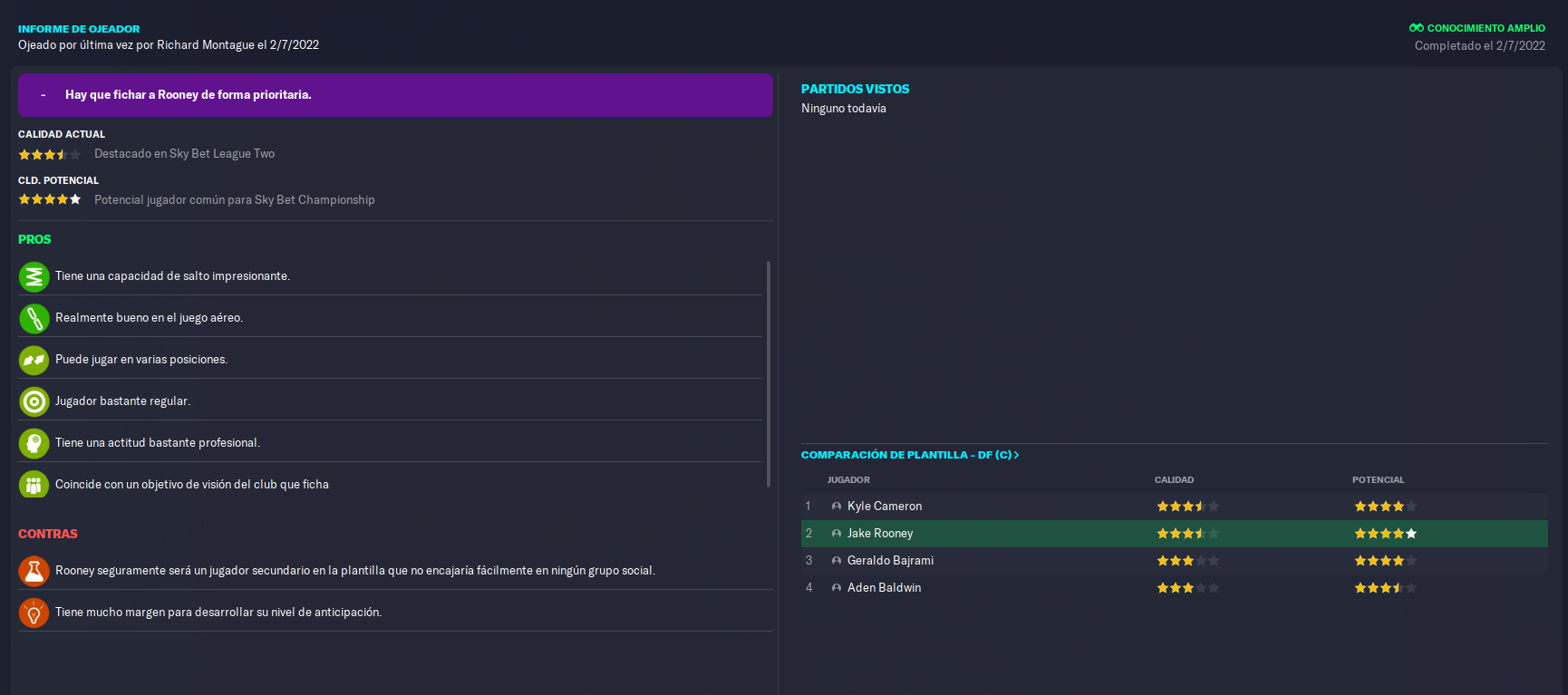Click the aerial play pro icon
This screenshot has height=695, width=1568.
(x=34, y=318)
